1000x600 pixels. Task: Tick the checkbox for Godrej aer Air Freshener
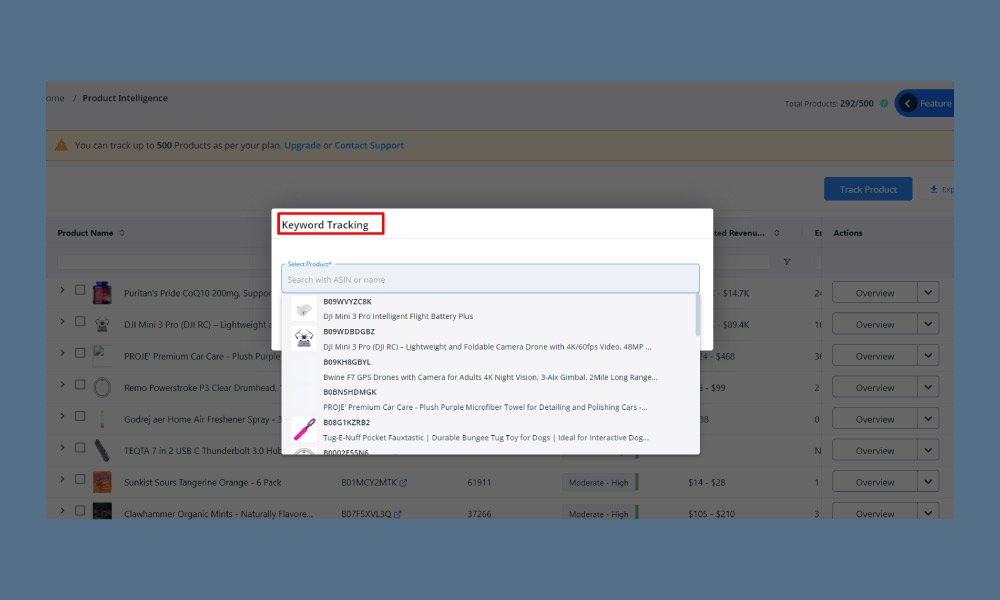(80, 416)
